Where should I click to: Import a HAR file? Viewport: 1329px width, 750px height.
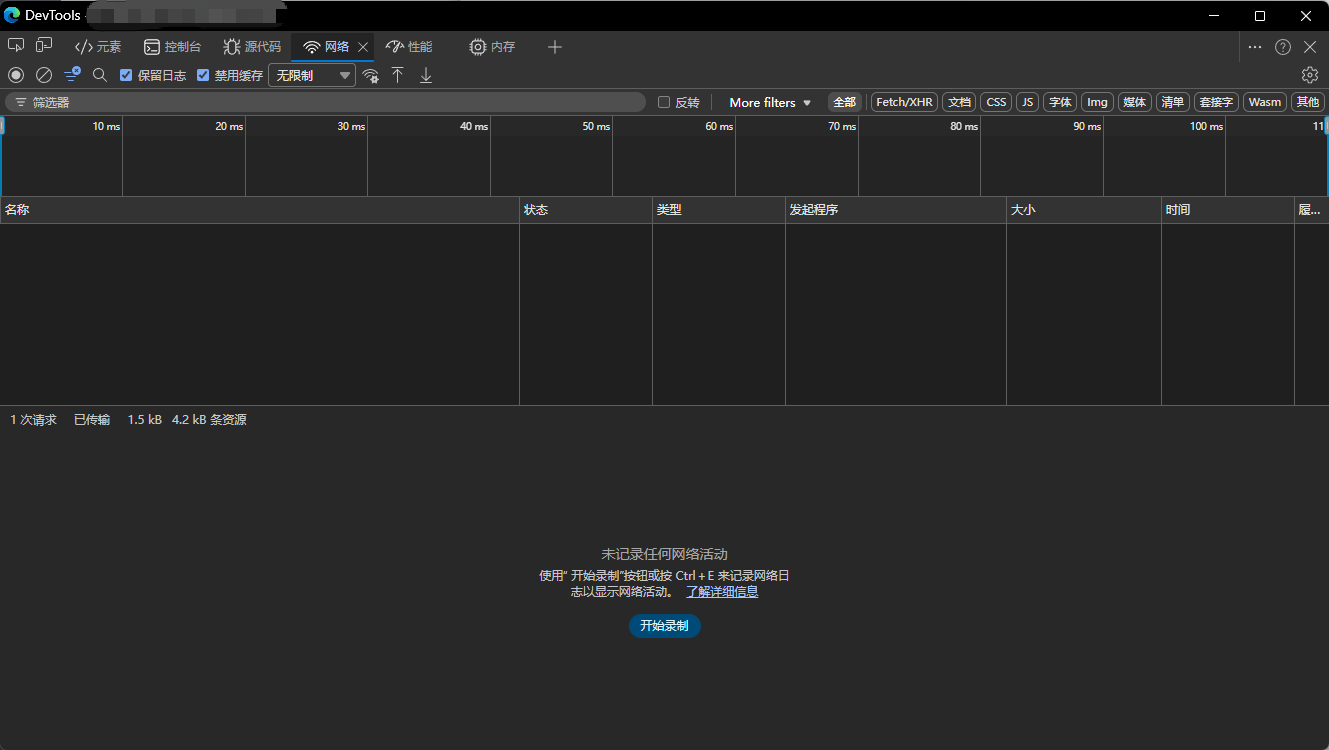(x=397, y=75)
